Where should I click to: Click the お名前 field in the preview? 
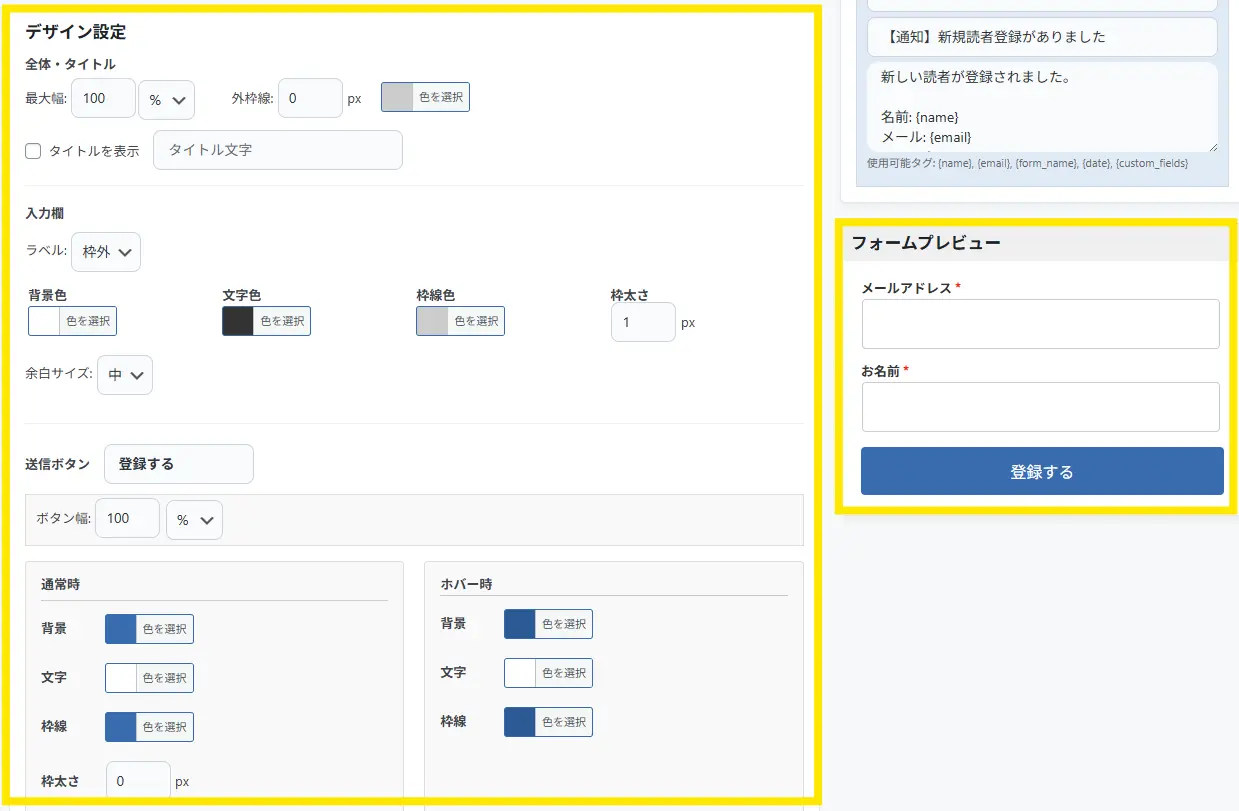[x=1040, y=407]
